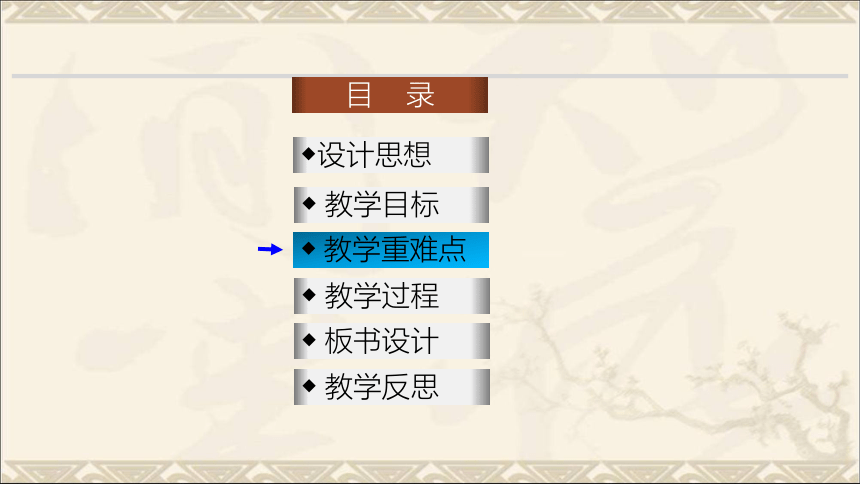Select the highlighted 教学重难点 entry
Image resolution: width=860 pixels, height=484 pixels.
391,250
